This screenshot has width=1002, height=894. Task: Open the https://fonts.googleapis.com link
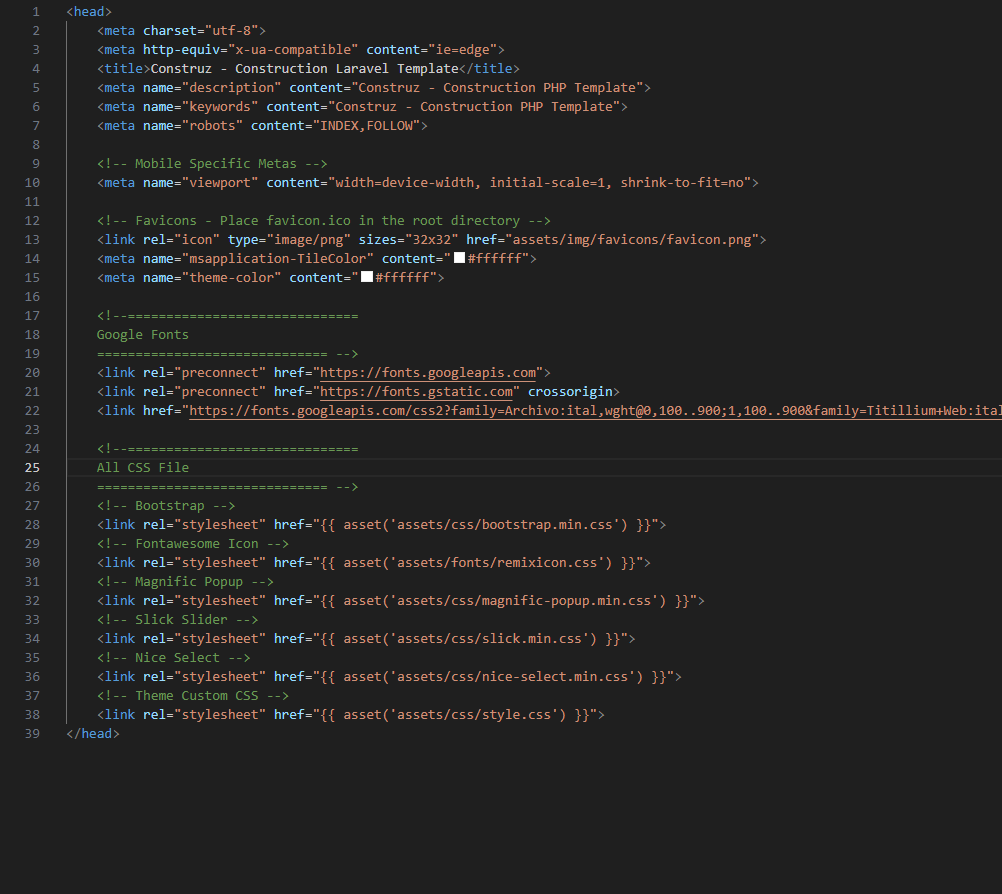430,372
